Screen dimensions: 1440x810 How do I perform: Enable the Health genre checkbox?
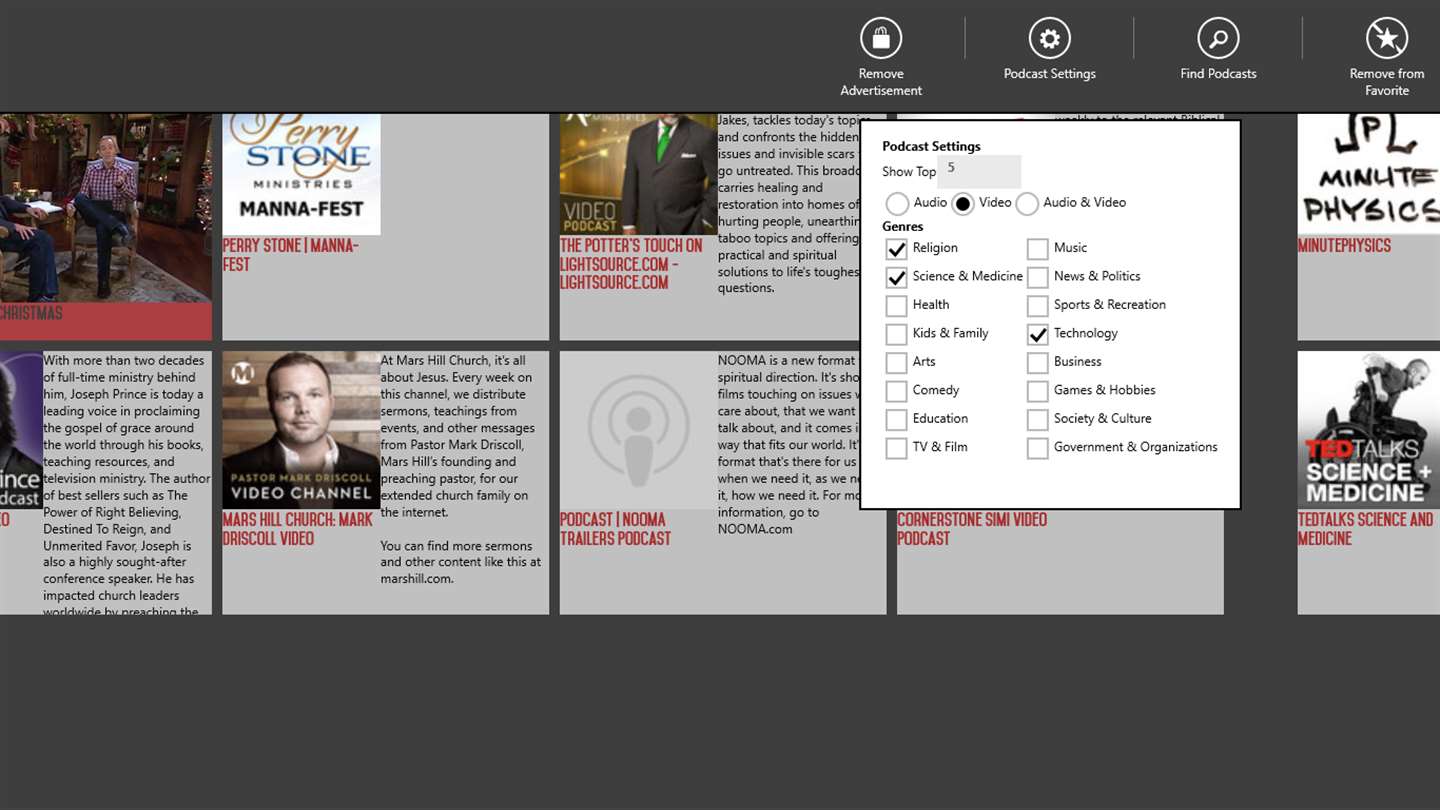point(896,306)
